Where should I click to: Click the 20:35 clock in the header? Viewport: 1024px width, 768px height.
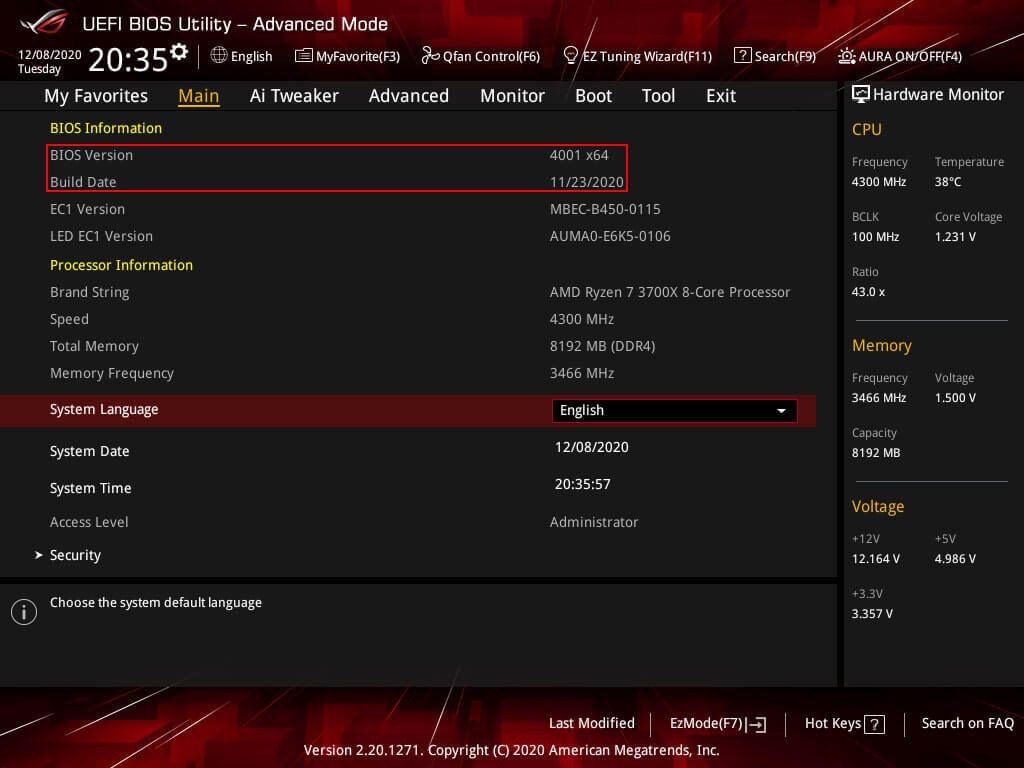128,59
